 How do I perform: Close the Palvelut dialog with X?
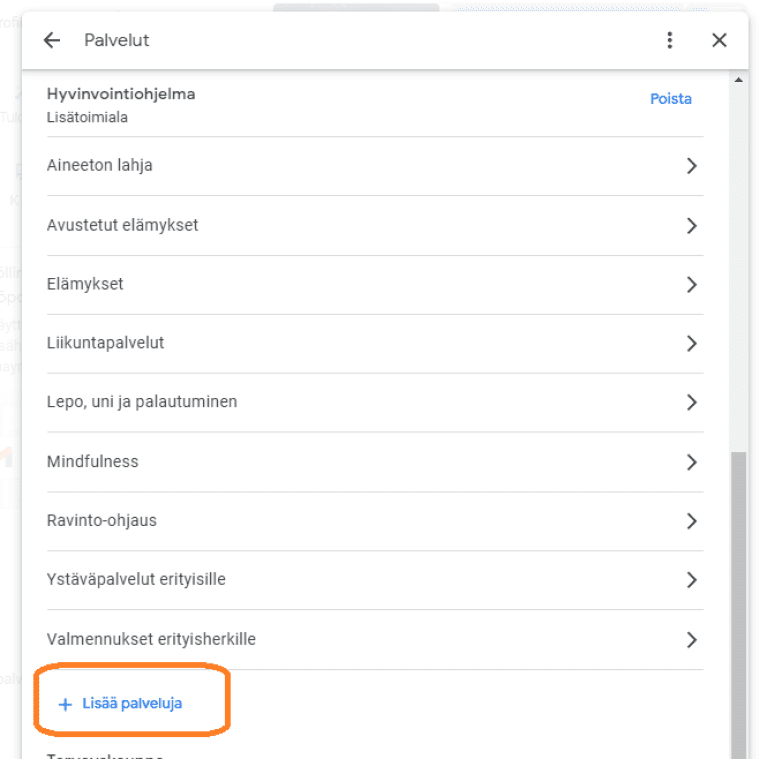tap(719, 41)
